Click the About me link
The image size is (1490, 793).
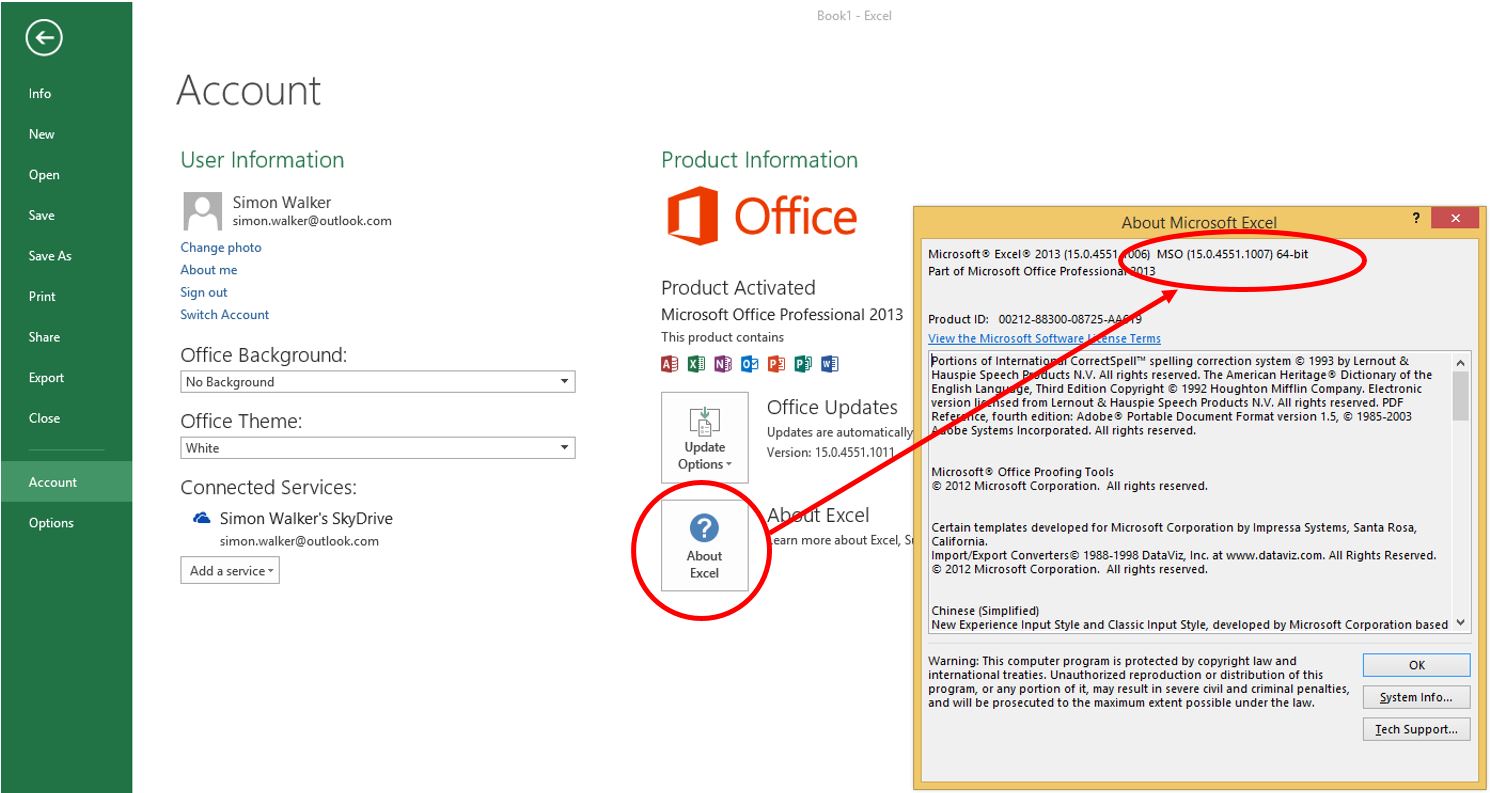209,270
